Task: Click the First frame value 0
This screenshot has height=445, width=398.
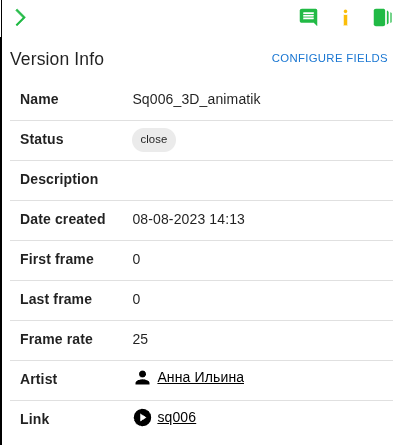Action: click(x=136, y=259)
